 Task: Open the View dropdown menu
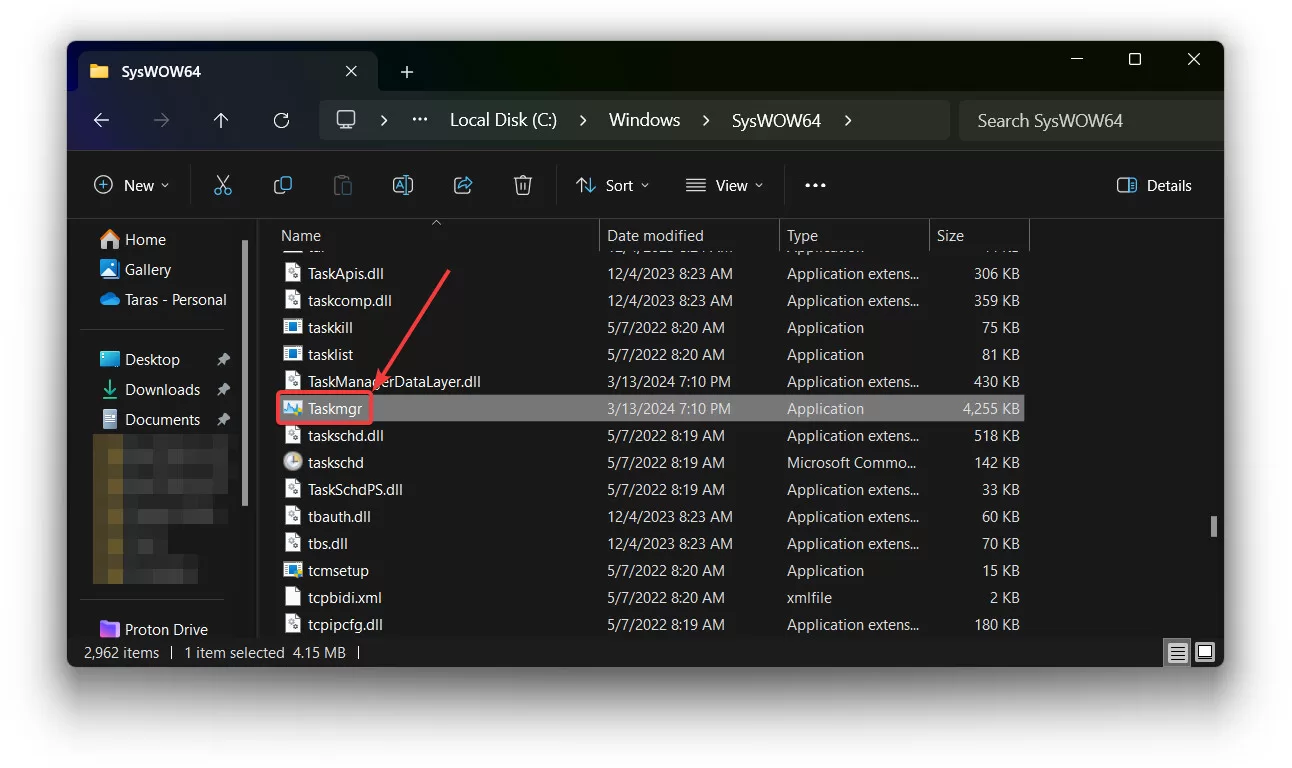point(725,185)
